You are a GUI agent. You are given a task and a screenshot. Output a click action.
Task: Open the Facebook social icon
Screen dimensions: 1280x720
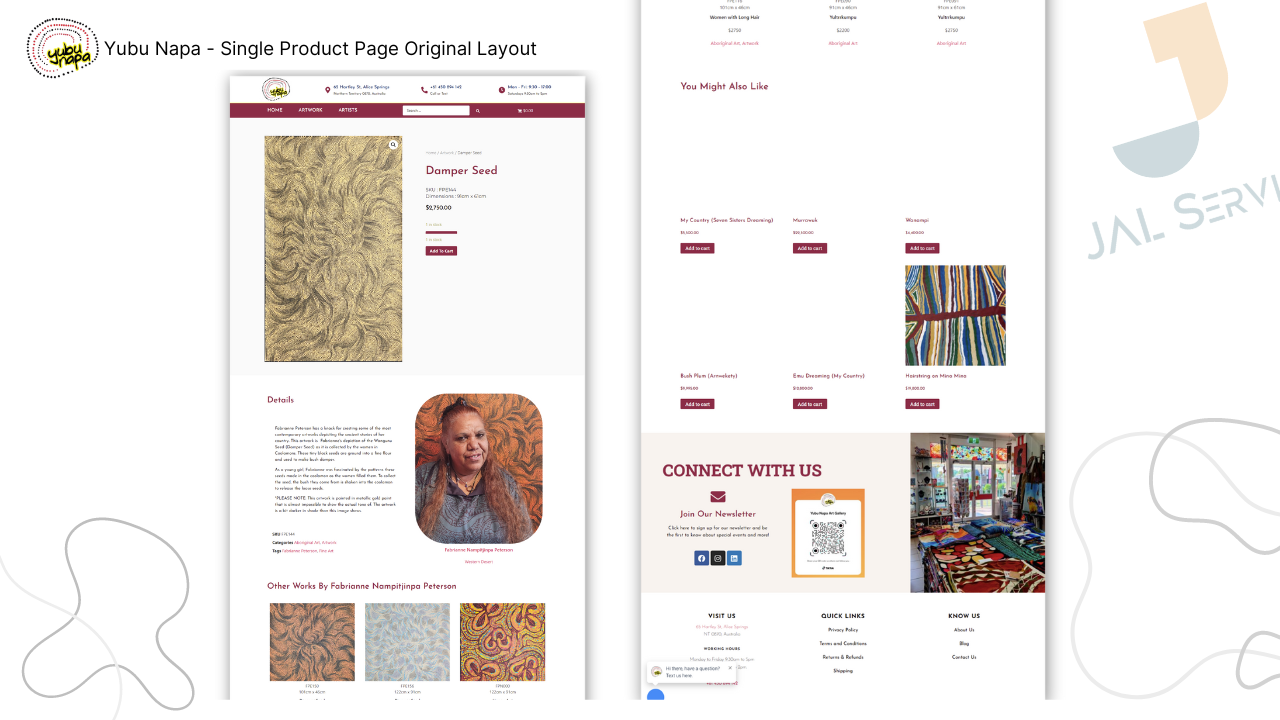pyautogui.click(x=701, y=558)
